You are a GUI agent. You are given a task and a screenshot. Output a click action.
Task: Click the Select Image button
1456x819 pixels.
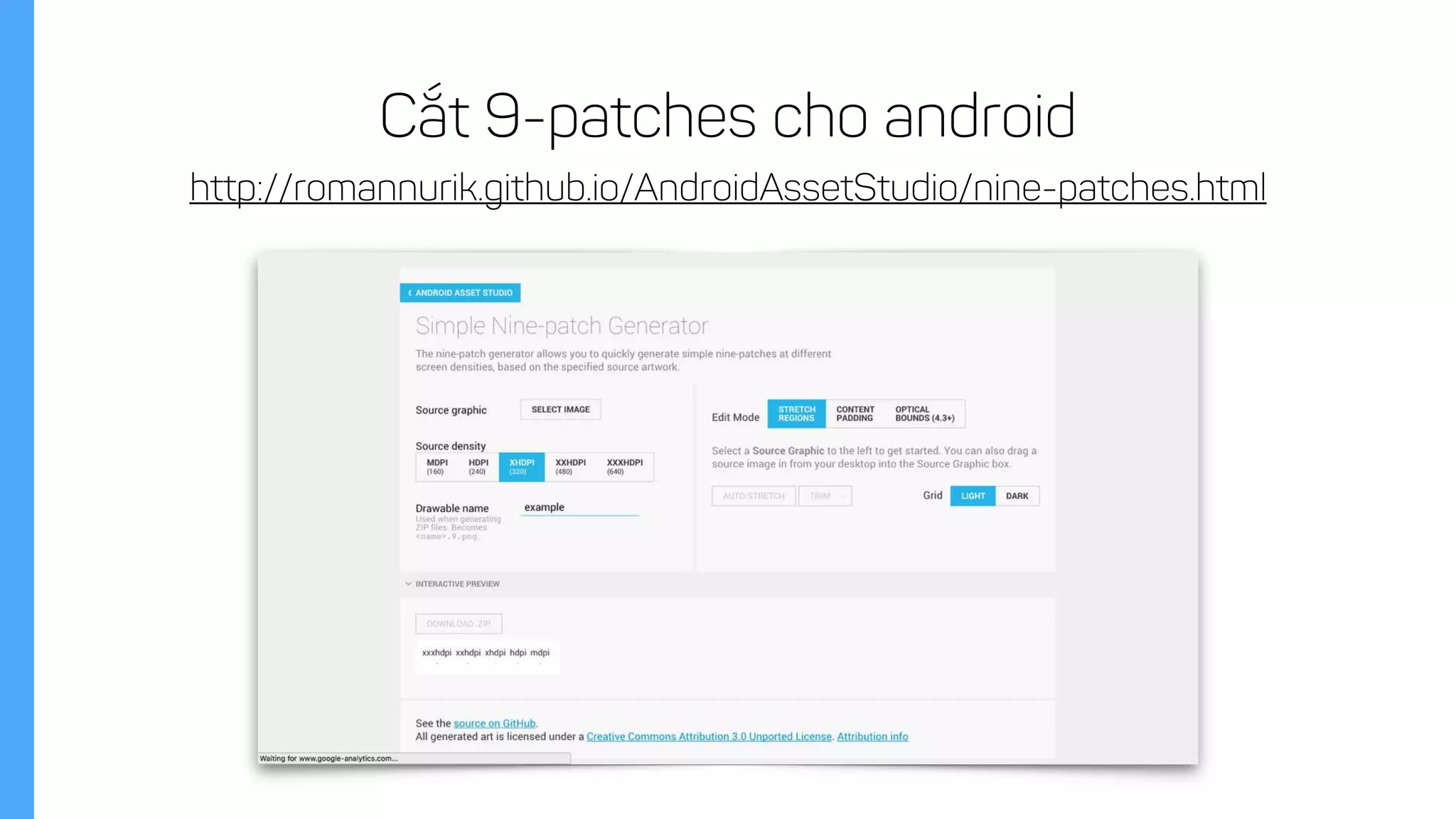560,409
